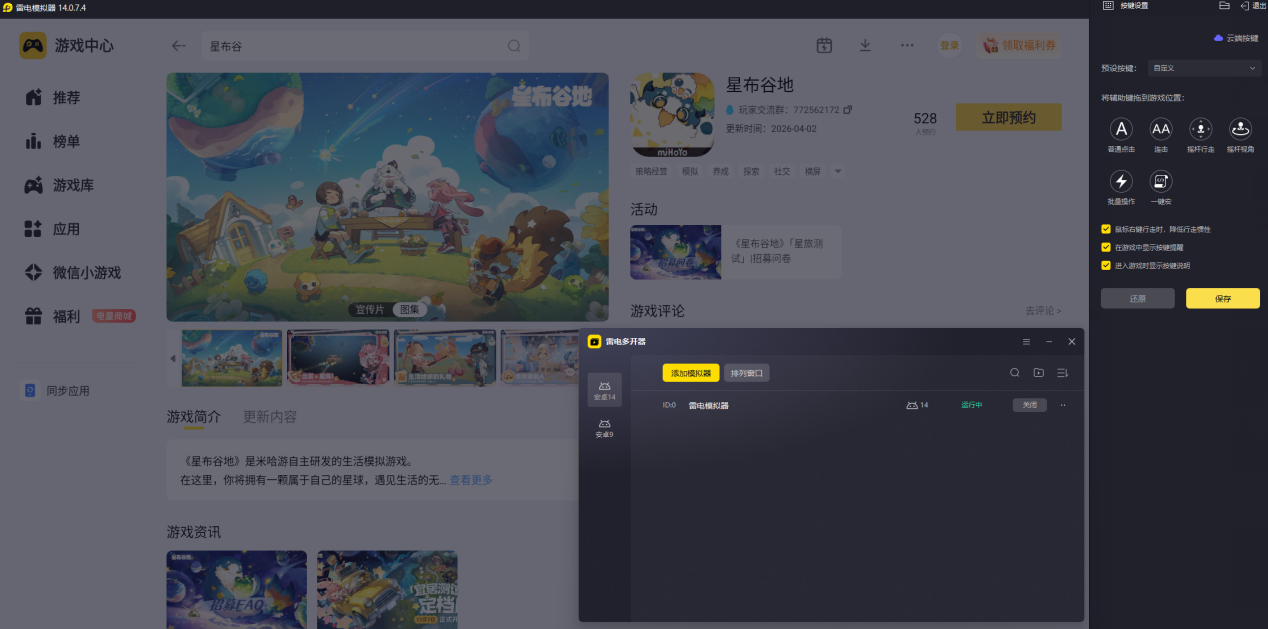Viewport: 1268px width, 629px height.
Task: Click the 探索 tag
Action: coord(751,171)
